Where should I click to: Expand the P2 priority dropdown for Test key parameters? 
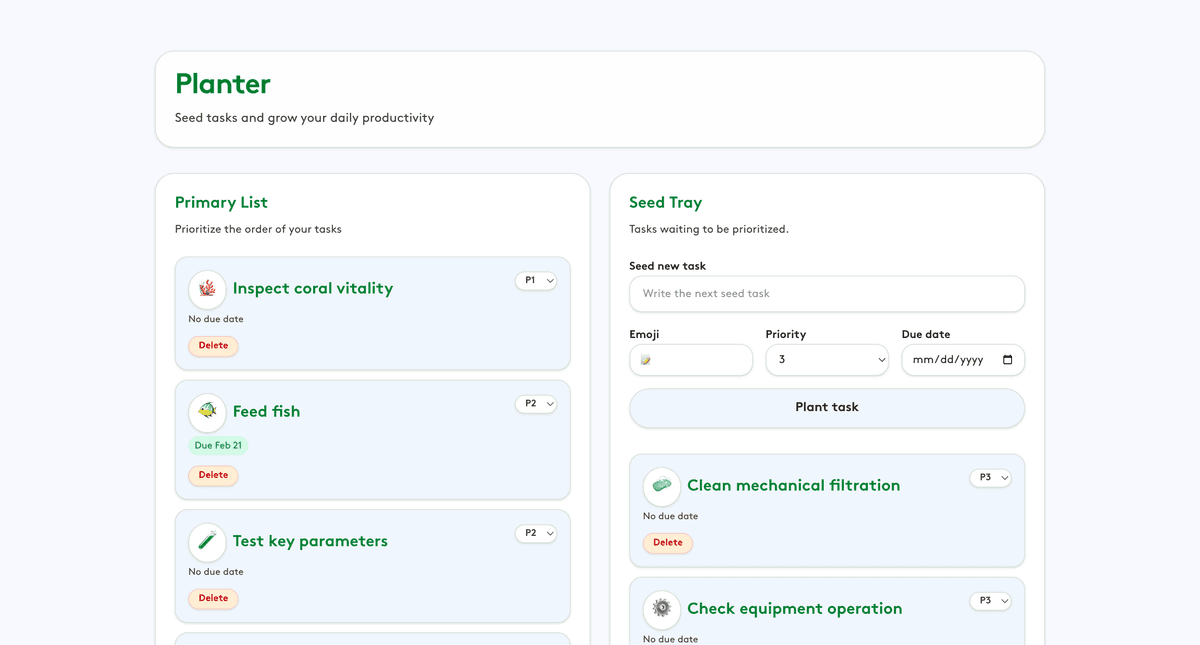pyautogui.click(x=536, y=534)
